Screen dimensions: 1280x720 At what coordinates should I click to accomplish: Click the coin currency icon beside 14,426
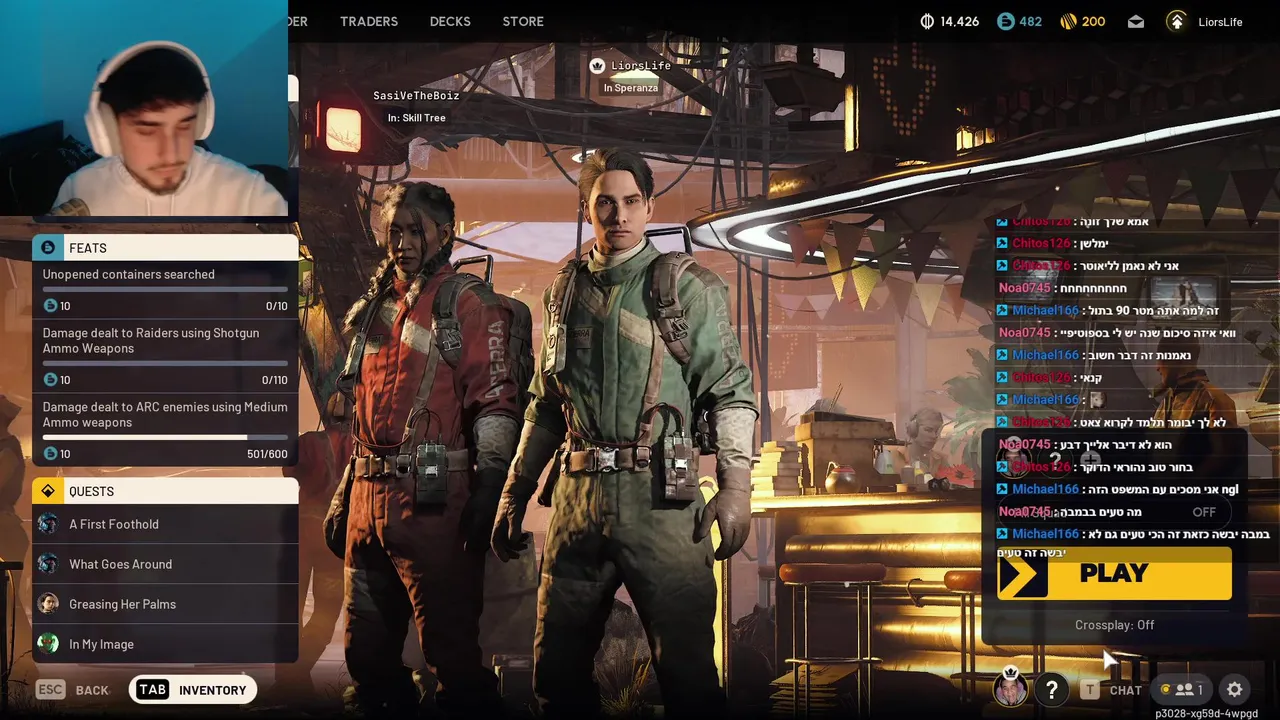tap(927, 21)
